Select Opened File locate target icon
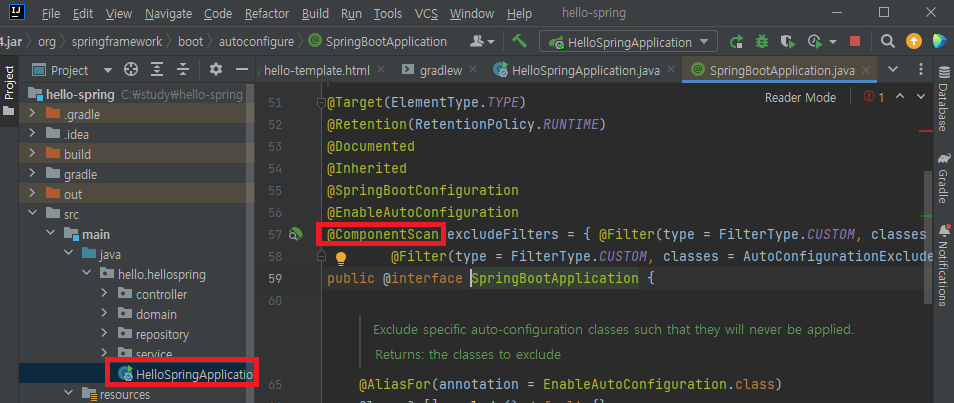The height and width of the screenshot is (403, 954). point(131,70)
